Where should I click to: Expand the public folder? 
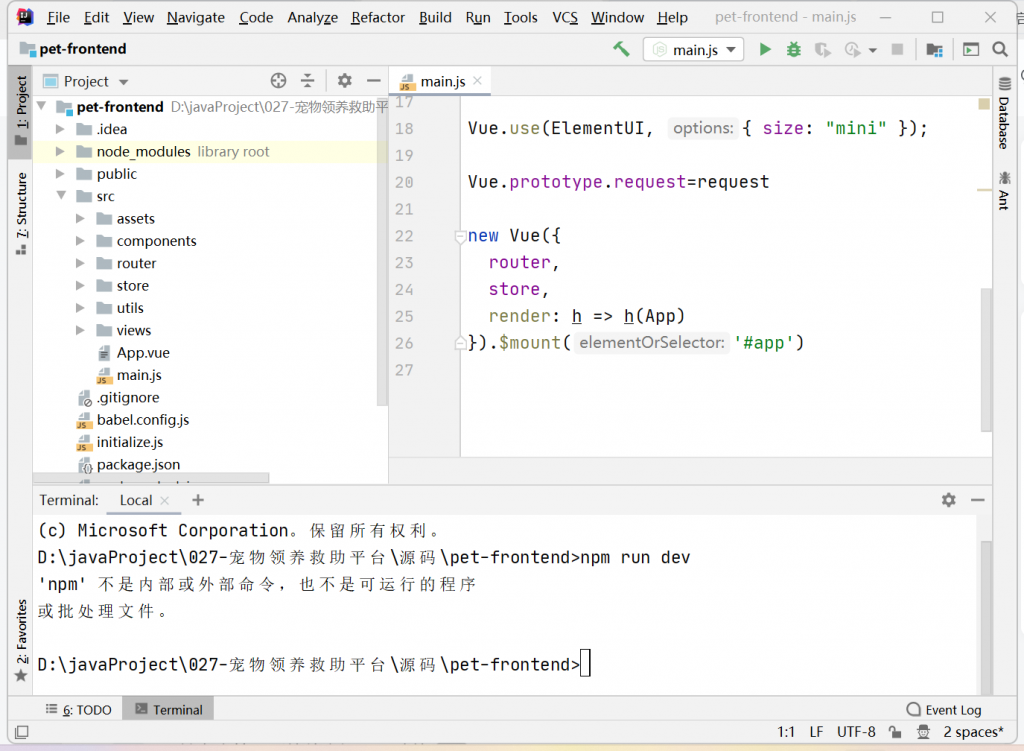click(60, 173)
